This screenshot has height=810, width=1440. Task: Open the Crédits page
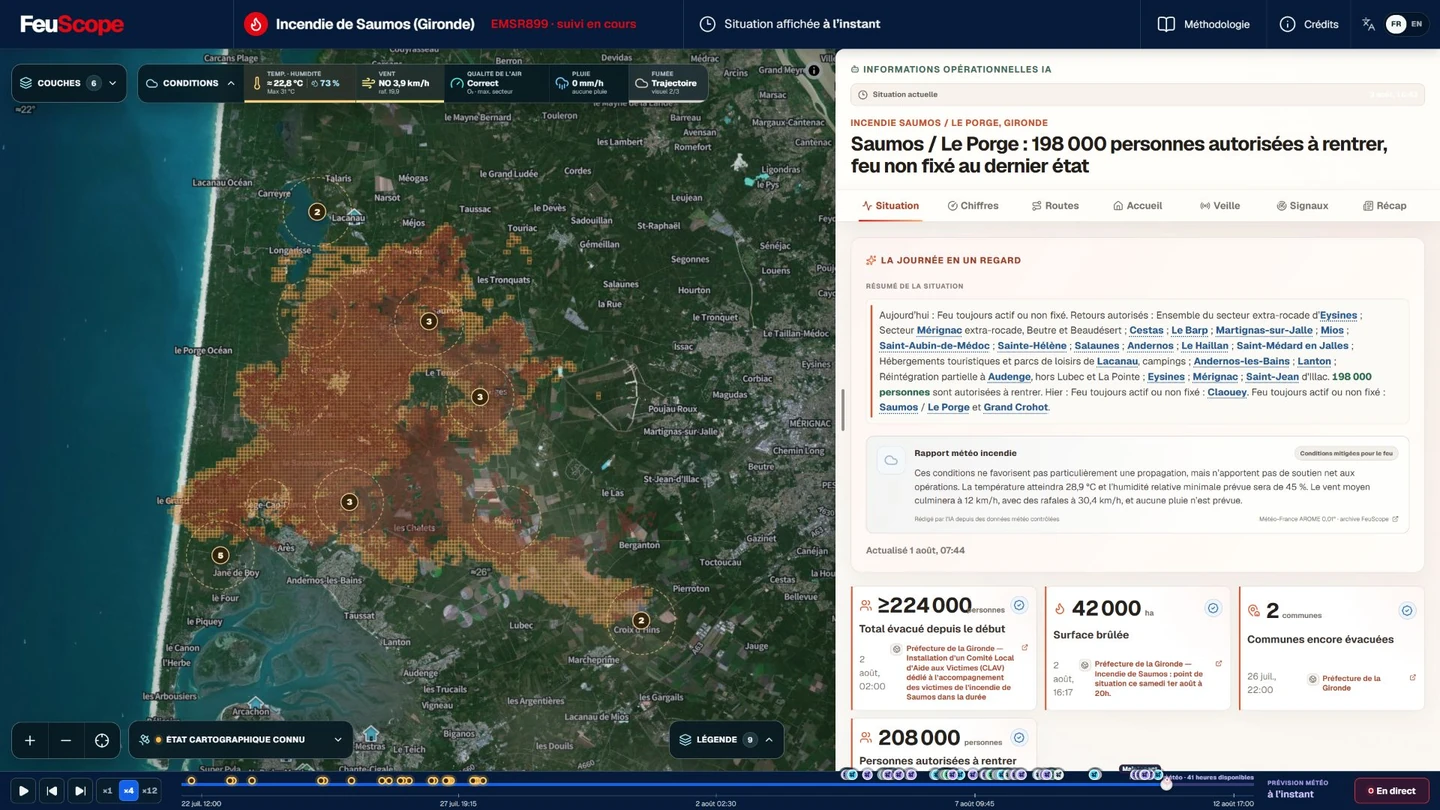click(1309, 24)
